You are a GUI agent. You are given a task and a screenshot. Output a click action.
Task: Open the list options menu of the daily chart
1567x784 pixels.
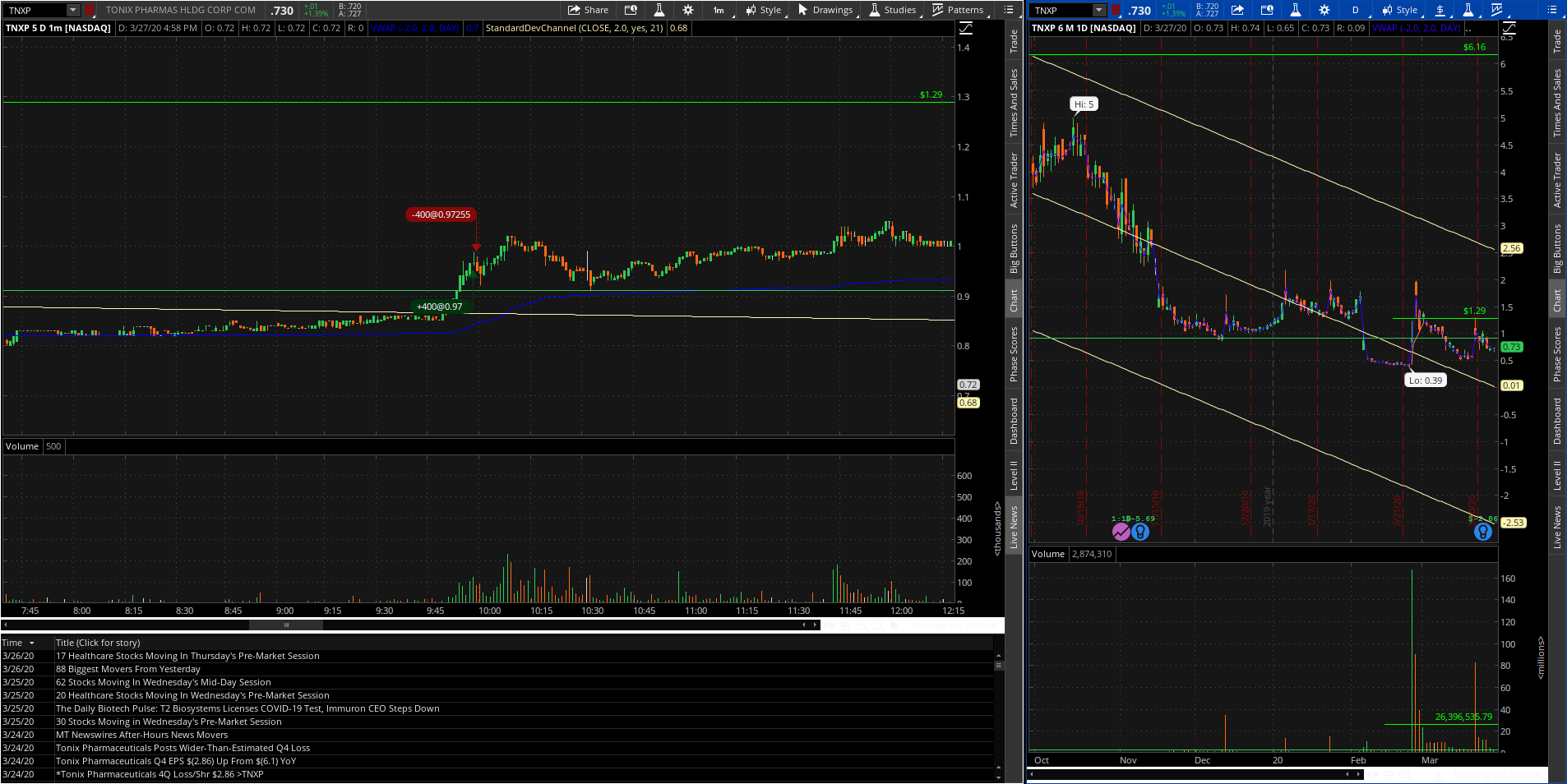click(1552, 10)
